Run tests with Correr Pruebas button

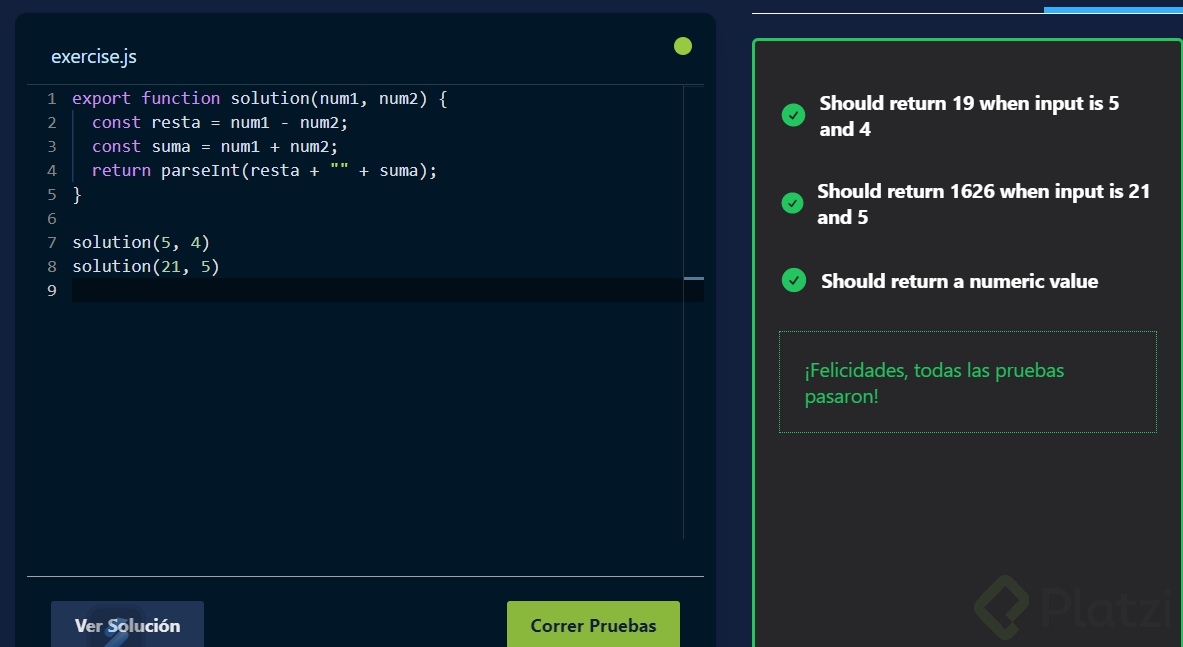pyautogui.click(x=593, y=625)
